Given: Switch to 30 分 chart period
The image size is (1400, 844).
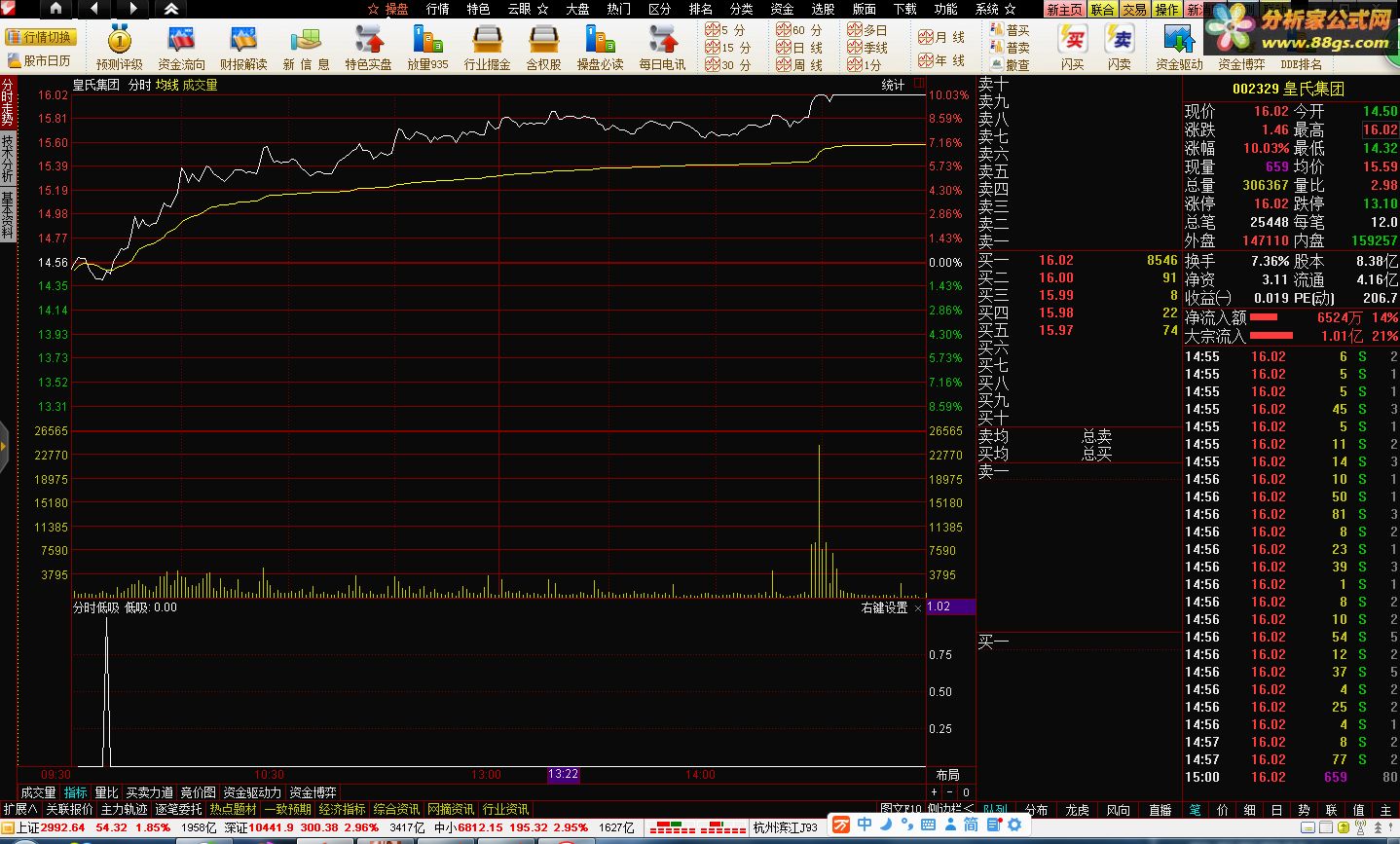Looking at the screenshot, I should 728,64.
